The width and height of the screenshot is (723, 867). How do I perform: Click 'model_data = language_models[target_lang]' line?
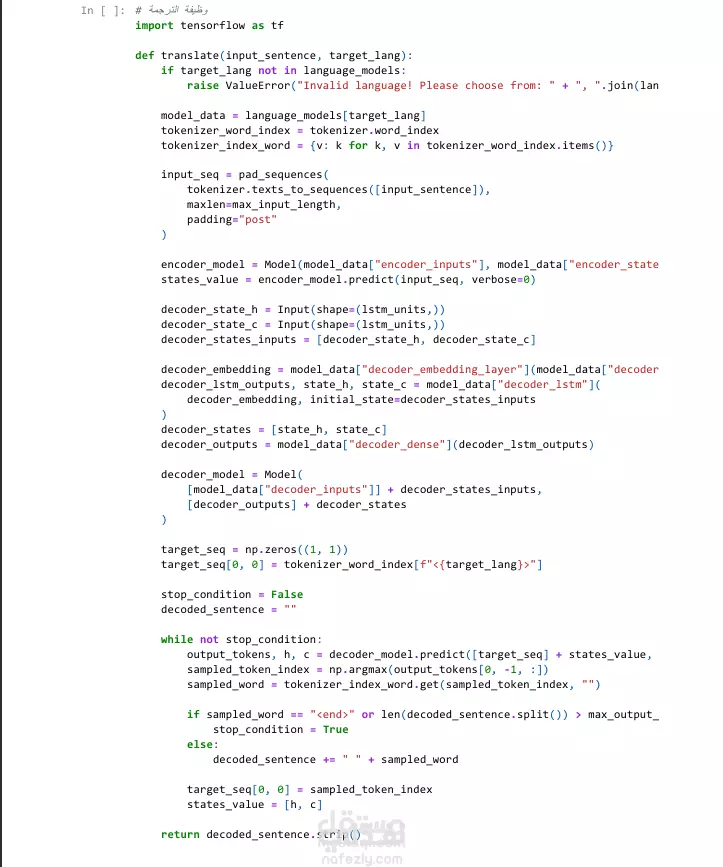pyautogui.click(x=294, y=116)
